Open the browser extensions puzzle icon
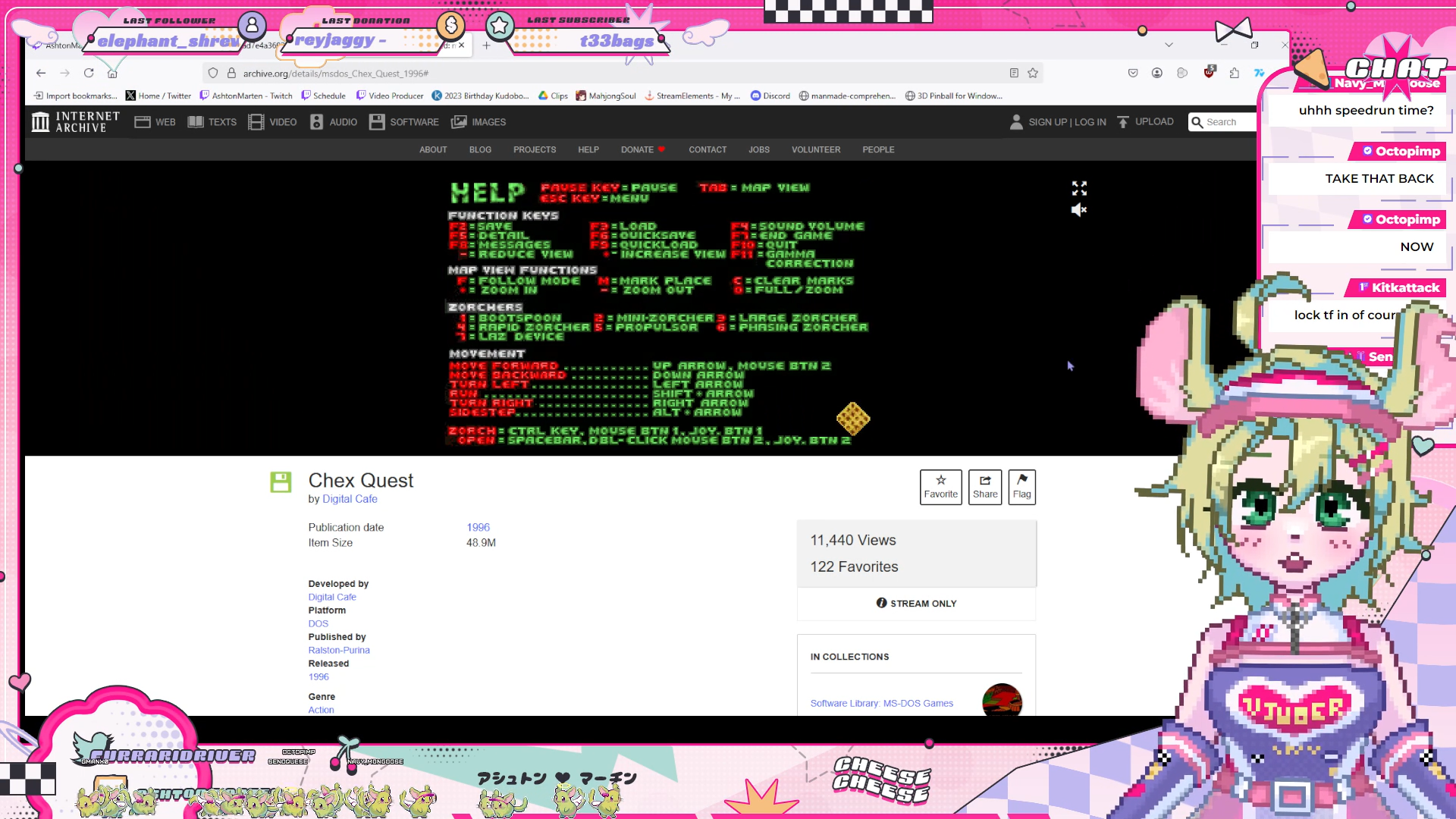 pos(1235,74)
